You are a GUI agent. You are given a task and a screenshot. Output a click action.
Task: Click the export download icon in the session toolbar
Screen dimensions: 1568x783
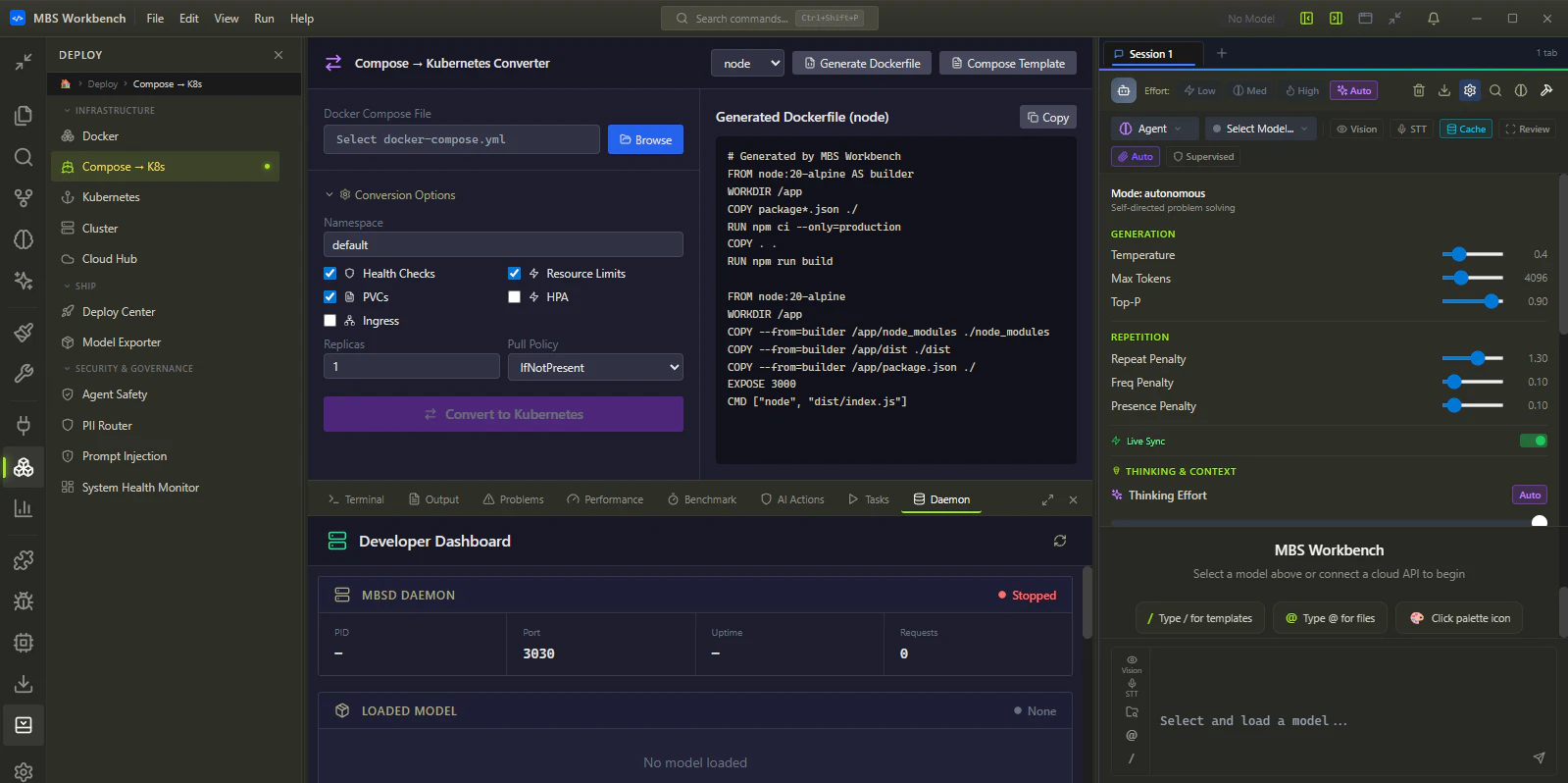point(1443,90)
